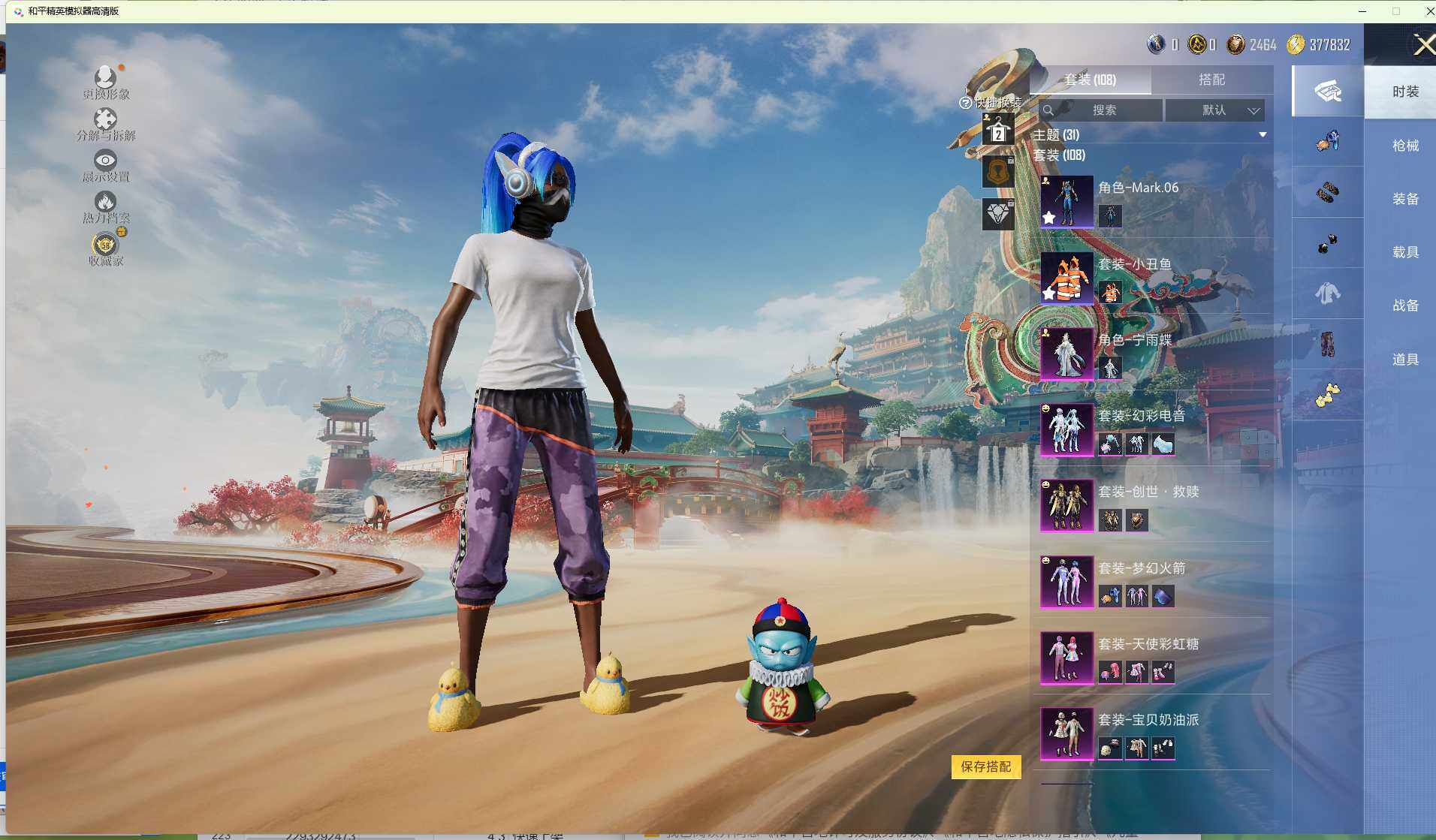Image resolution: width=1436 pixels, height=840 pixels.
Task: Select the black gloves category icon
Action: [1328, 243]
